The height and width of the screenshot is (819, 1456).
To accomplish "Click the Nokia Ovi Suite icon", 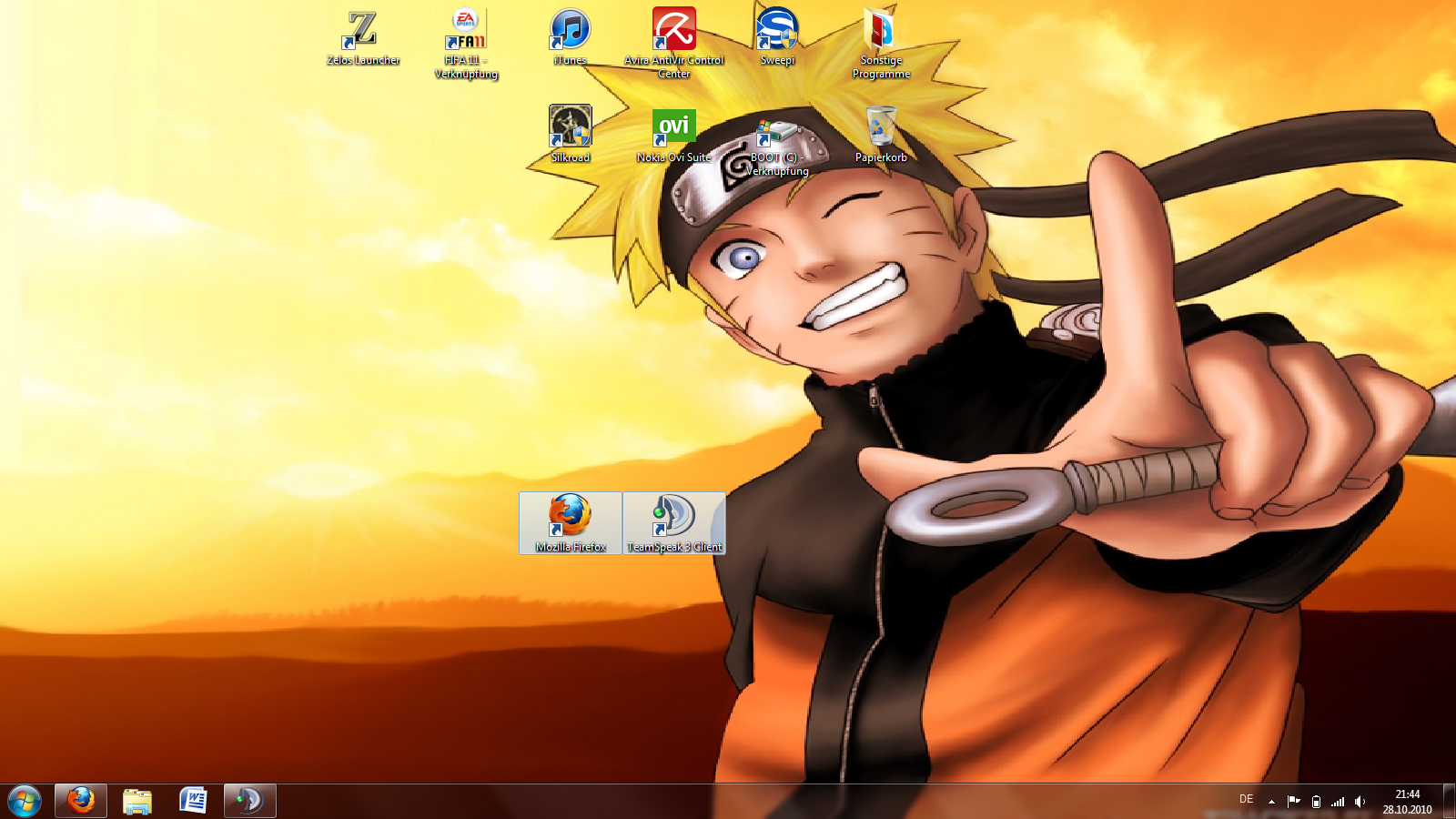I will tap(674, 127).
